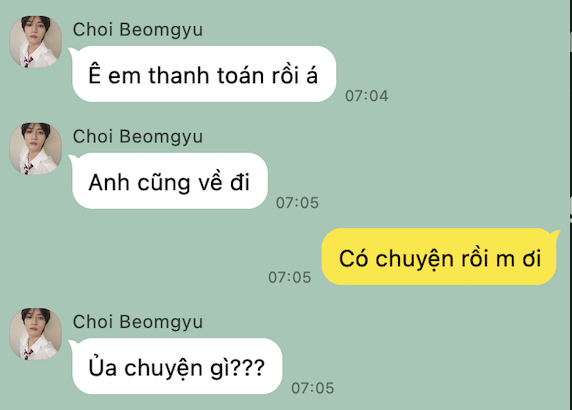The height and width of the screenshot is (410, 572).
Task: Click the word 'thanh toán' in first message
Action: (x=206, y=76)
